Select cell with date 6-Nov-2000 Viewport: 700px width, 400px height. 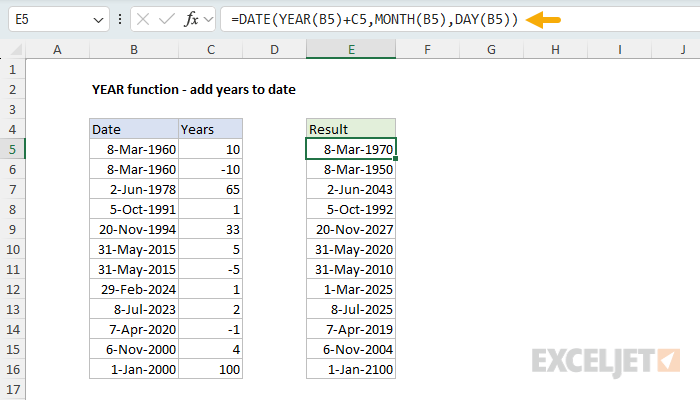point(134,349)
